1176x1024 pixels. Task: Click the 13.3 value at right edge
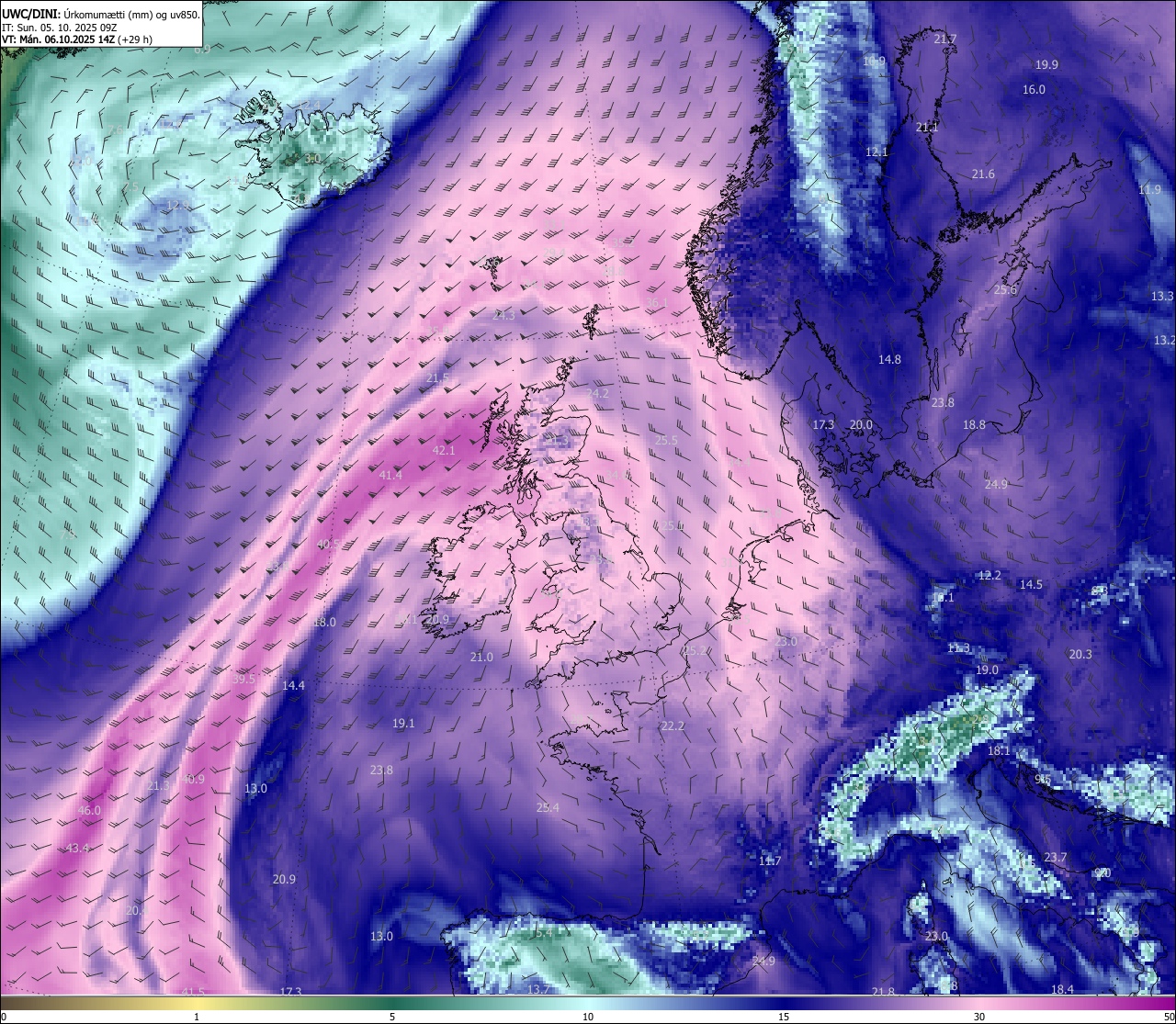1162,296
